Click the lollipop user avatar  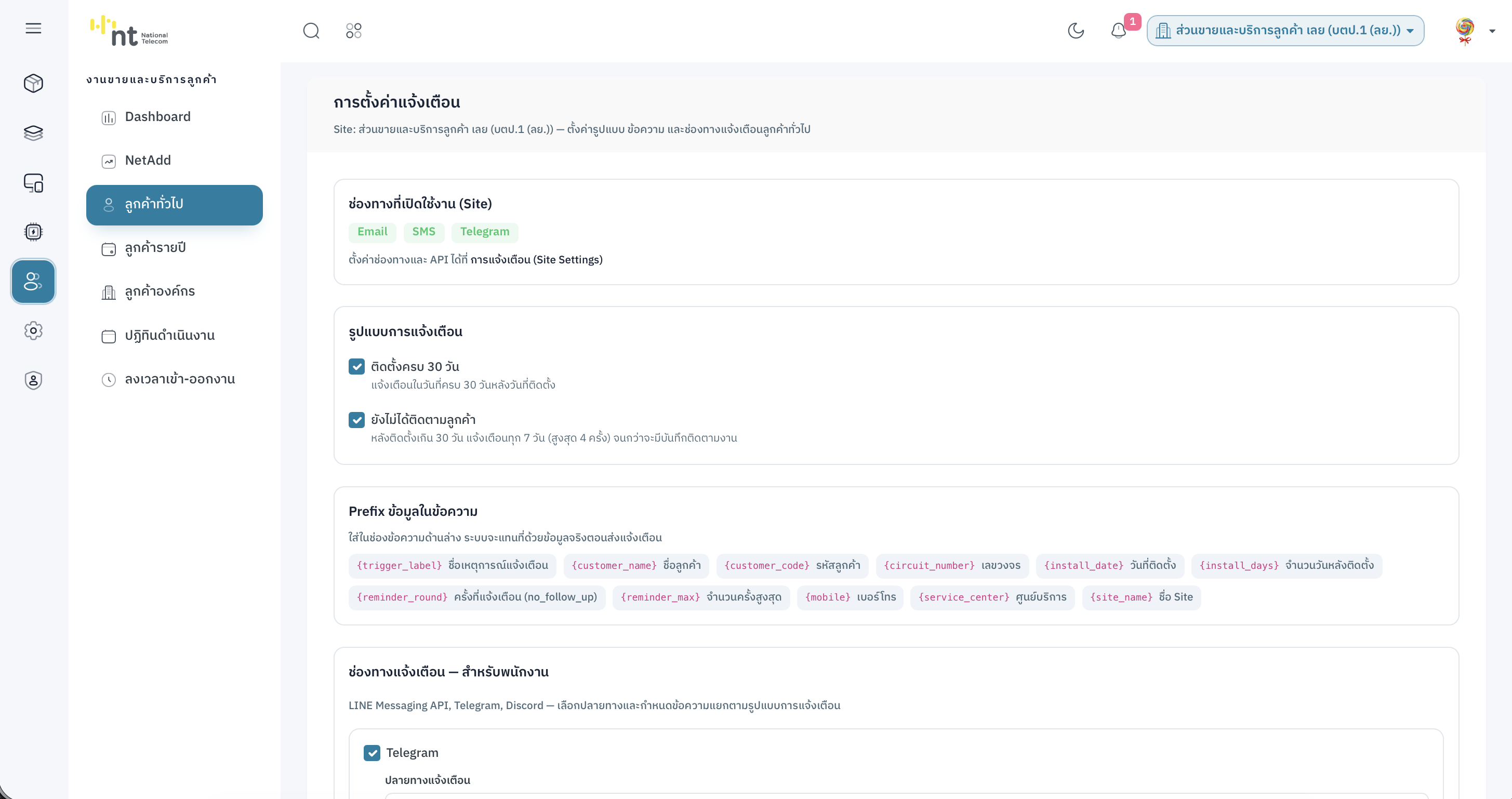(x=1465, y=31)
